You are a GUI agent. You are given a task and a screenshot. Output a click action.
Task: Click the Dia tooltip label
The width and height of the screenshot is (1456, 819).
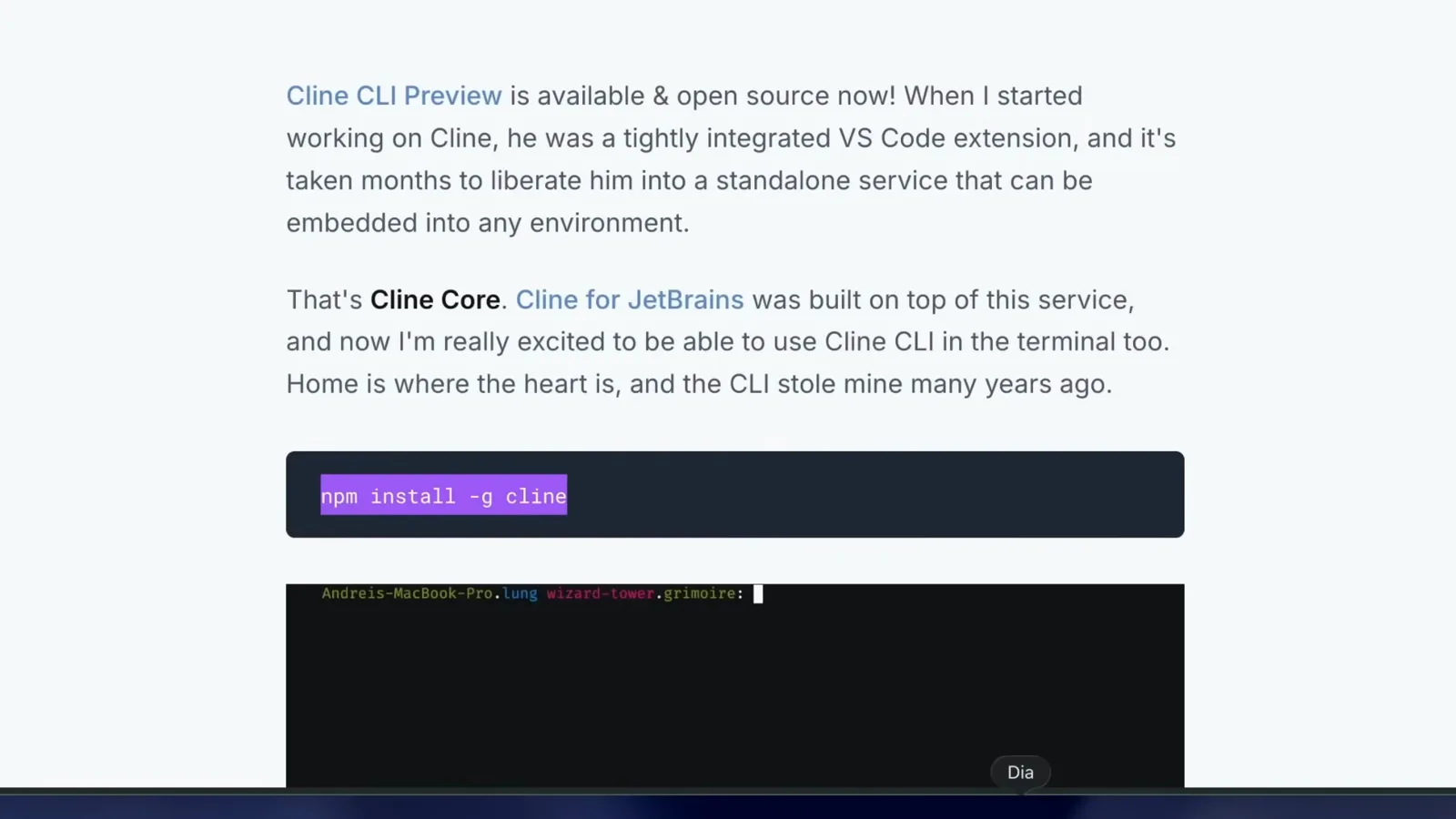1020,773
